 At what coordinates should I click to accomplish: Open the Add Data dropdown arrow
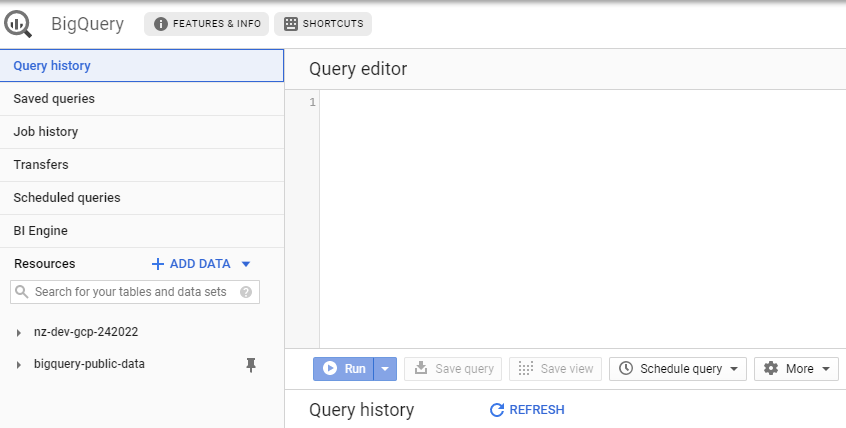coord(246,264)
